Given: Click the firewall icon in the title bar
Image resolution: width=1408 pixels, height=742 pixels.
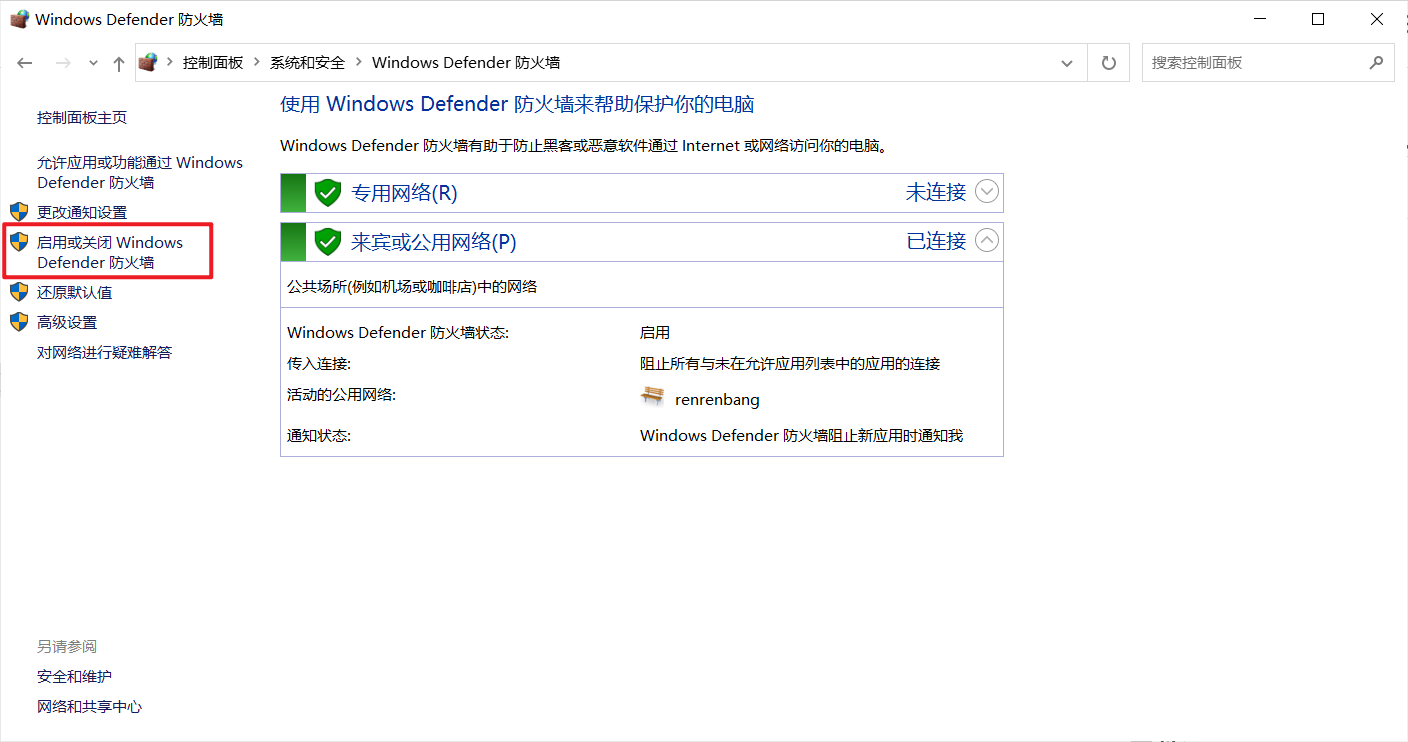Looking at the screenshot, I should [19, 18].
